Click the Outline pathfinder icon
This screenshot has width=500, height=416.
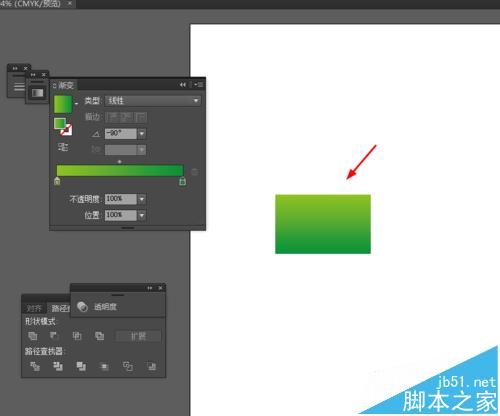pos(128,366)
